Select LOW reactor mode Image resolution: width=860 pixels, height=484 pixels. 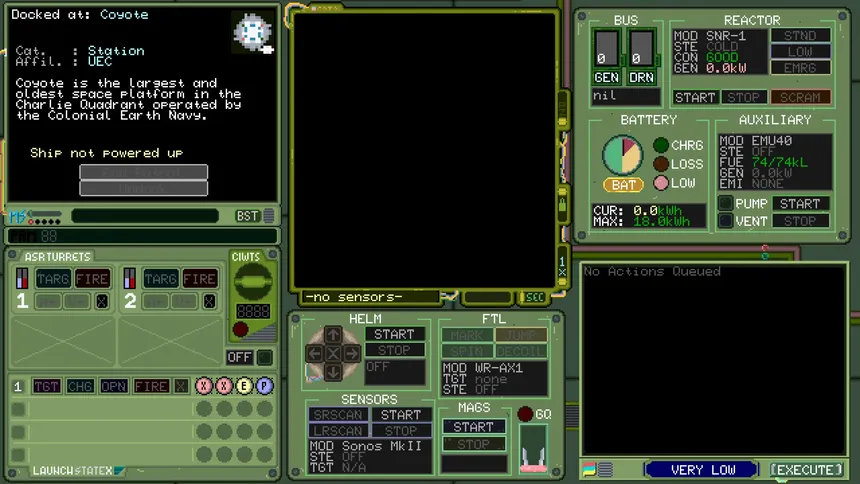pos(800,52)
